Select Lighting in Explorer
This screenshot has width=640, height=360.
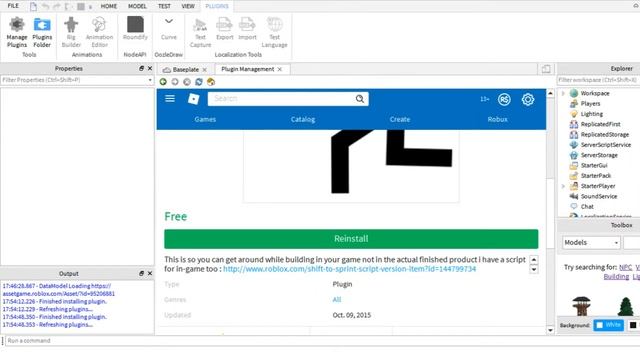pos(591,114)
